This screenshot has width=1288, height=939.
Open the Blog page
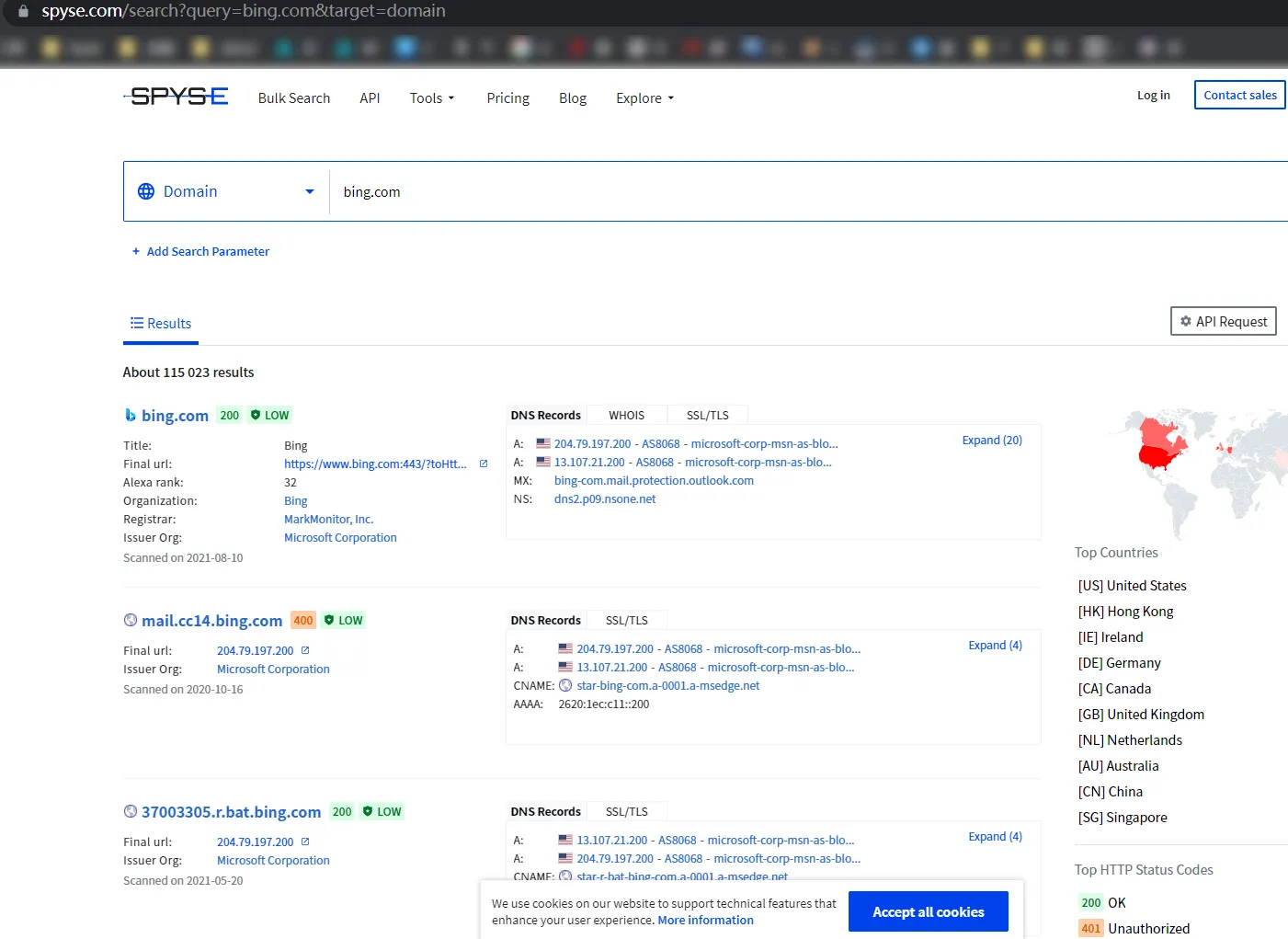point(572,97)
